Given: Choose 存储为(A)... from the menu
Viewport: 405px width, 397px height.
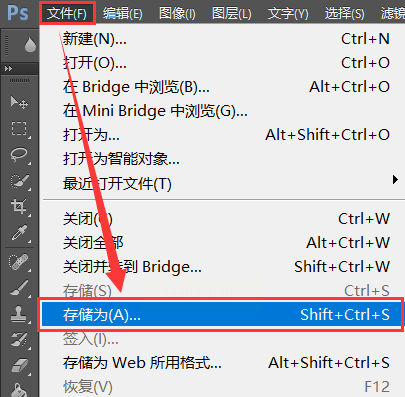Looking at the screenshot, I should (221, 315).
